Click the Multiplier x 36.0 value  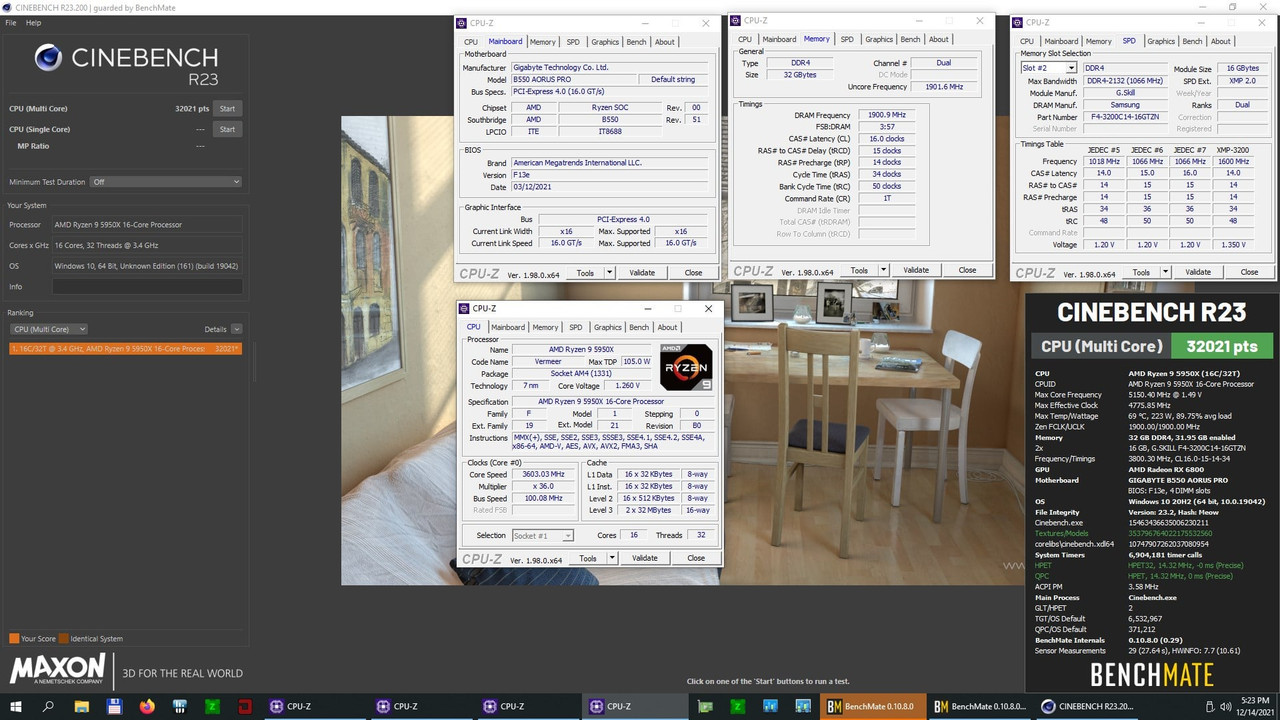point(544,486)
